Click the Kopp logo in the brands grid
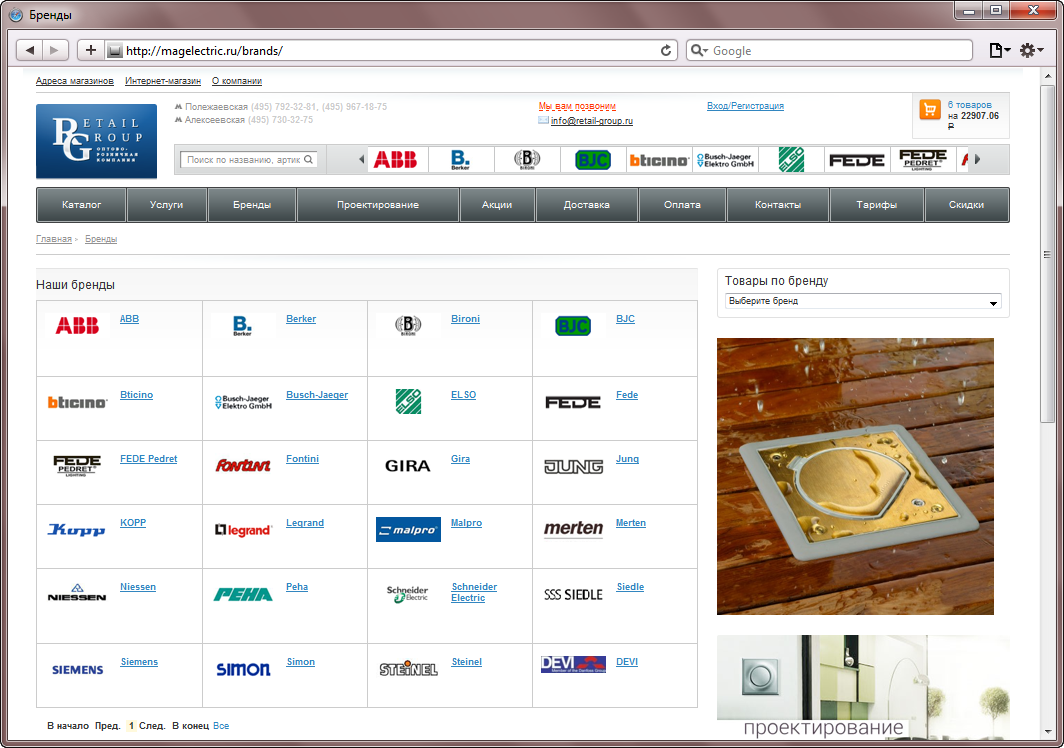Viewport: 1064px width, 748px height. pyautogui.click(x=77, y=529)
